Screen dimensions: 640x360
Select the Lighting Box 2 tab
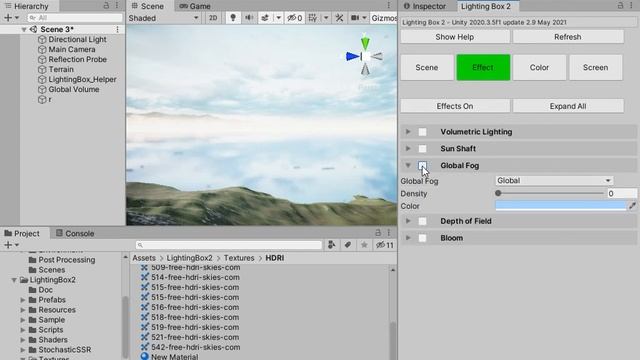click(x=486, y=6)
